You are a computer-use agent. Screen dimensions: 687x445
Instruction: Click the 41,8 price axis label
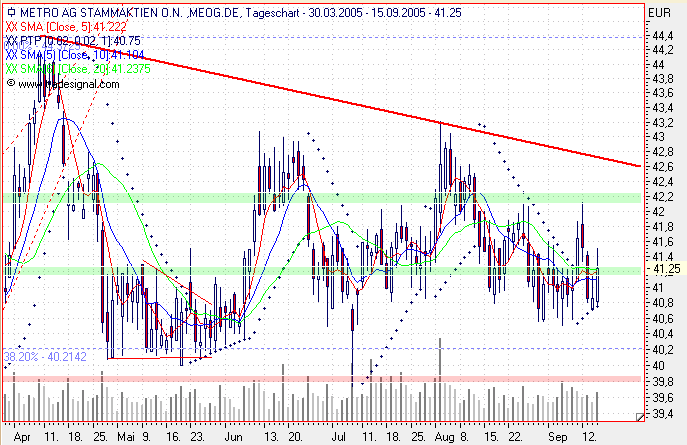coord(663,227)
